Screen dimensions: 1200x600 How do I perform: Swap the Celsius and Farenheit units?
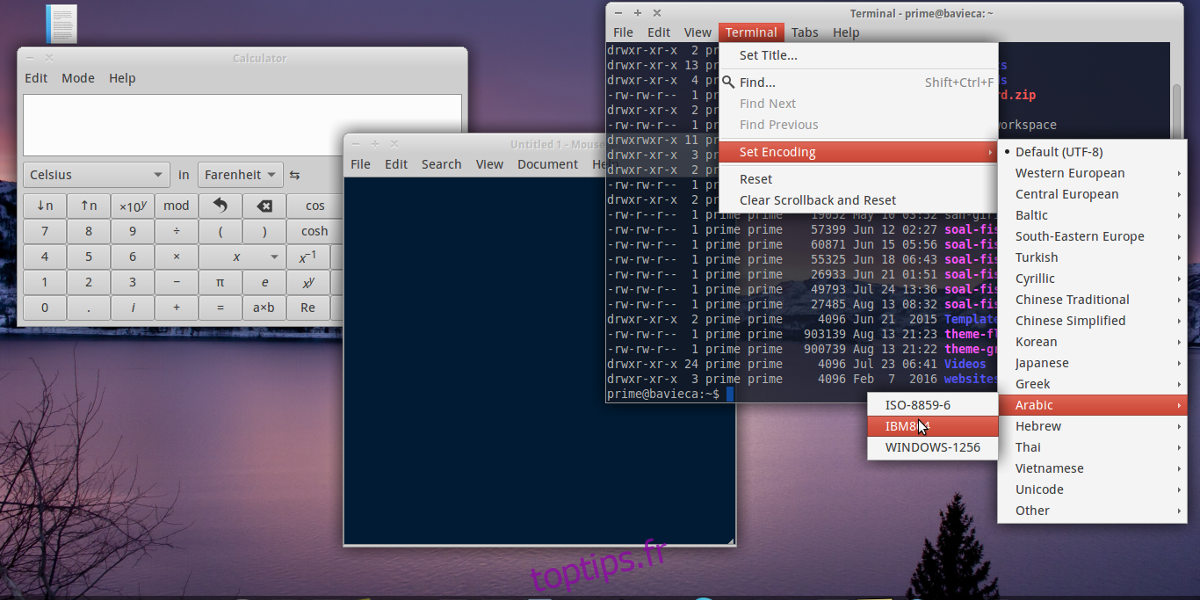click(295, 175)
